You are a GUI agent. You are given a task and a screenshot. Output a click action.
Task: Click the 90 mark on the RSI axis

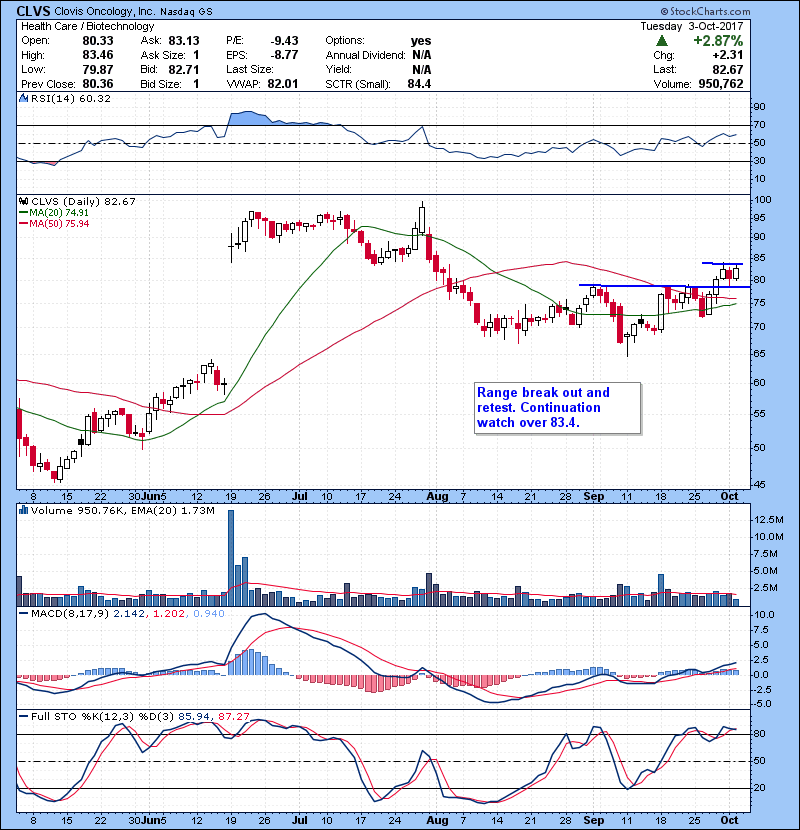tap(760, 107)
